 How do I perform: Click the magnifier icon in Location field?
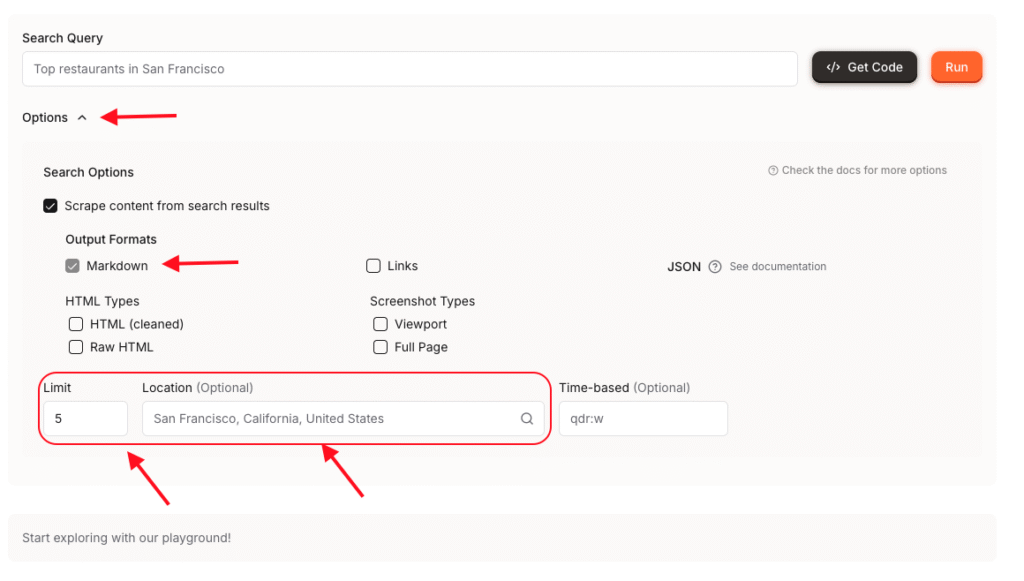[527, 419]
